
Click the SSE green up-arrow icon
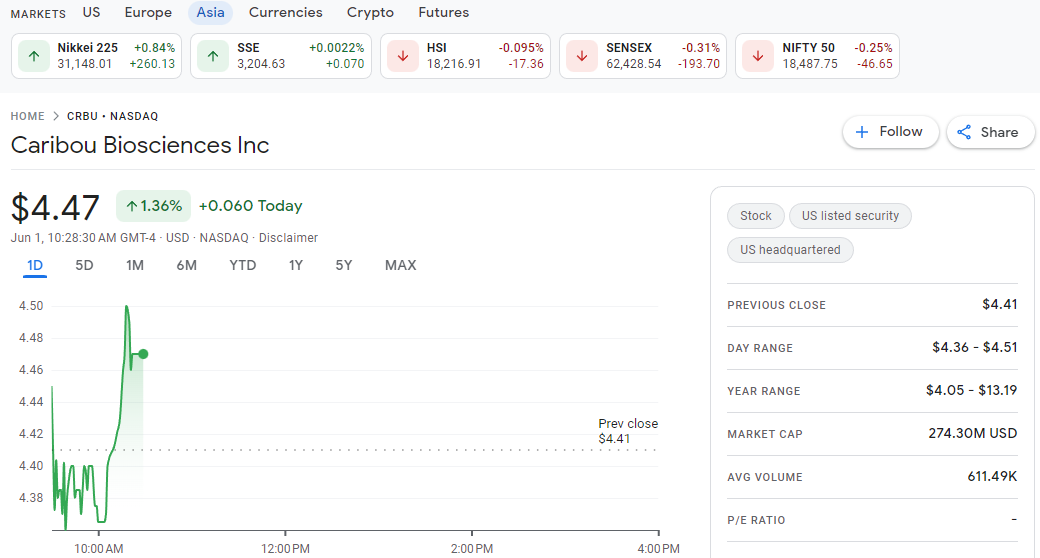coord(213,56)
